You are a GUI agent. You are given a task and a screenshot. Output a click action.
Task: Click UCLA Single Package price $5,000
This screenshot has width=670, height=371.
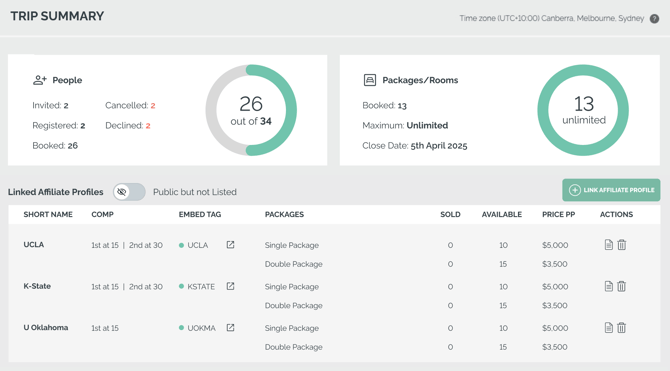(555, 245)
